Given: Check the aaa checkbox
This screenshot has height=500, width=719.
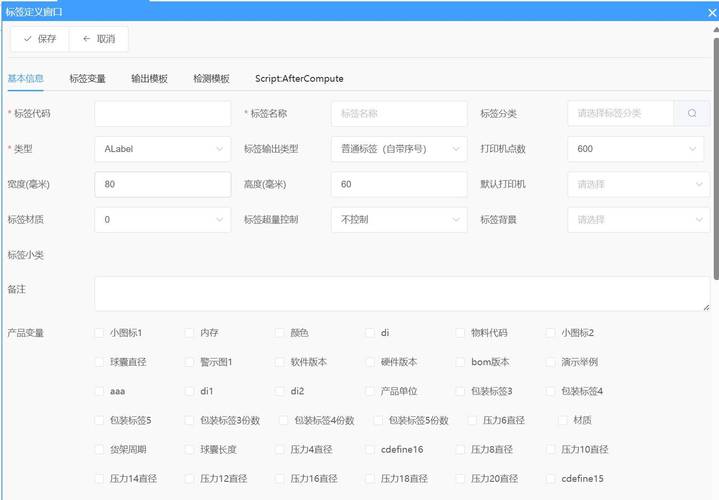Looking at the screenshot, I should [99, 391].
